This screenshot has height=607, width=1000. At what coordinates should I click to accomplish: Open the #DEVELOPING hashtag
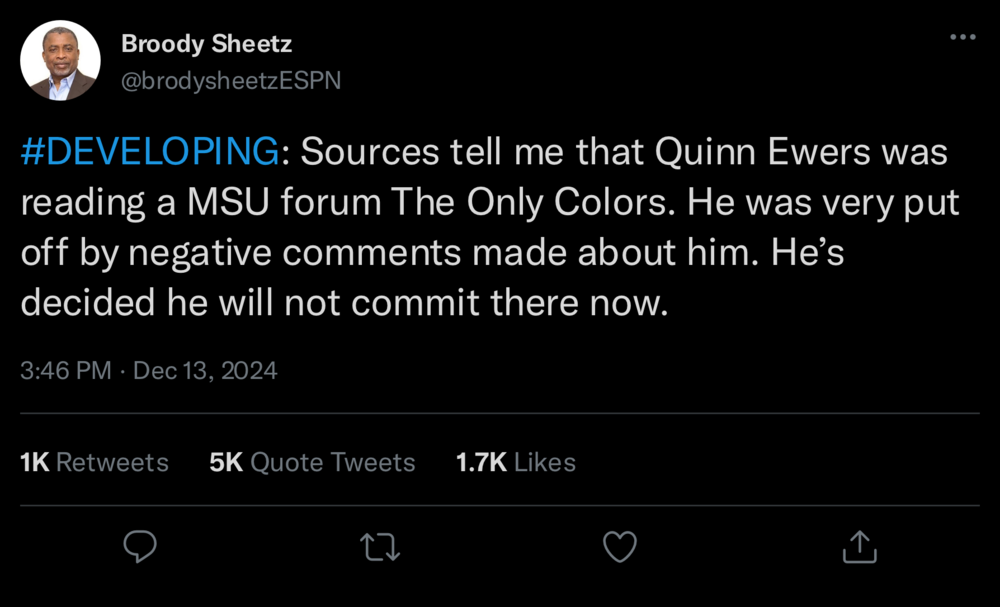[150, 153]
